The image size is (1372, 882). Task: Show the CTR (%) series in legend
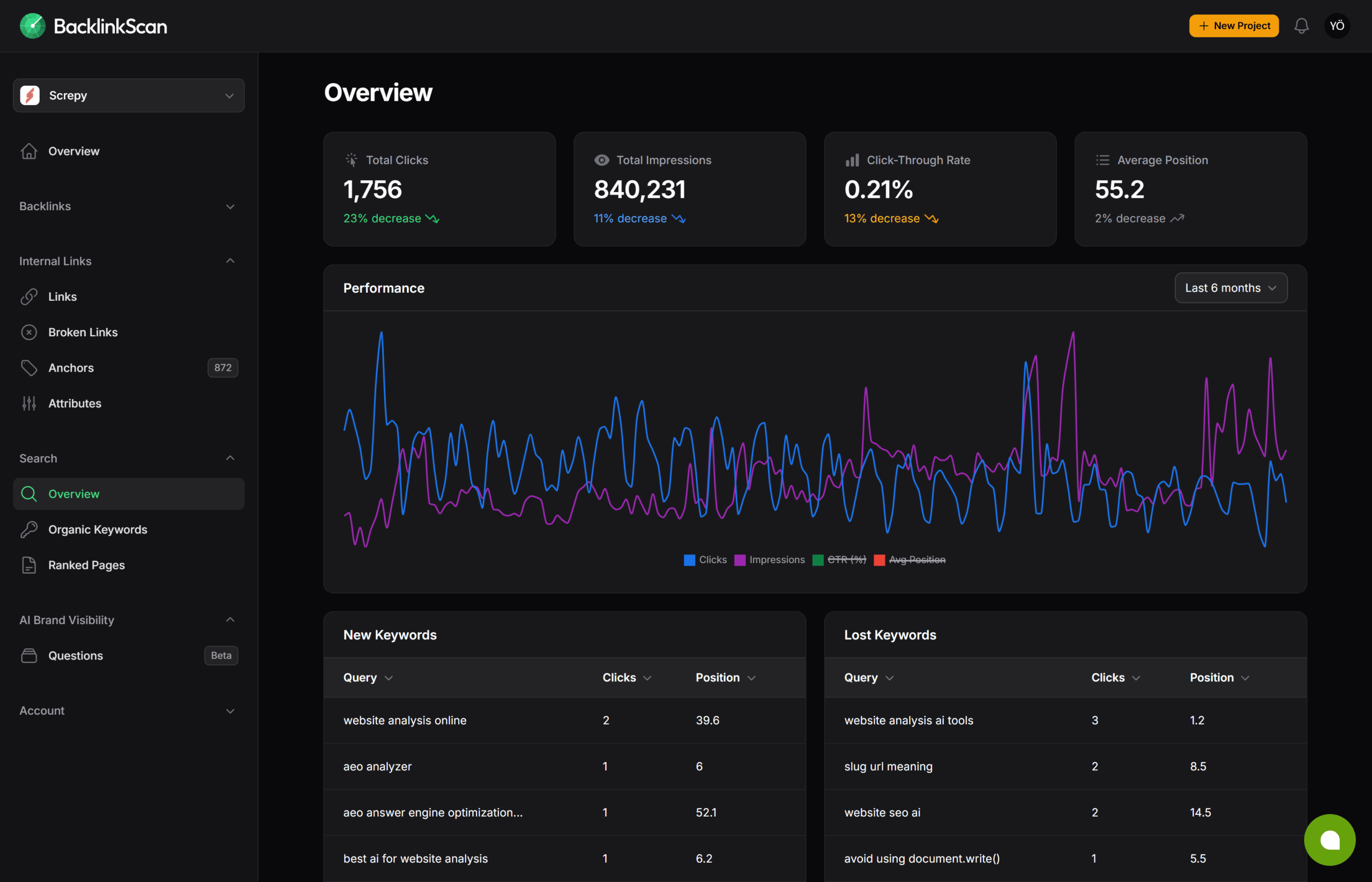pos(839,560)
